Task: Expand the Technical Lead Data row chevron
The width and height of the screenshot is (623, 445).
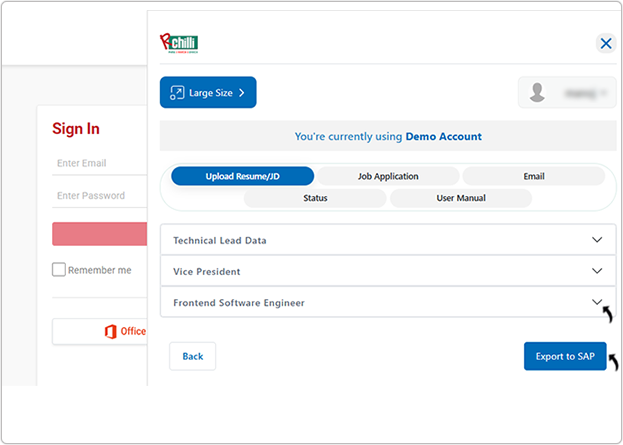Action: click(x=597, y=240)
